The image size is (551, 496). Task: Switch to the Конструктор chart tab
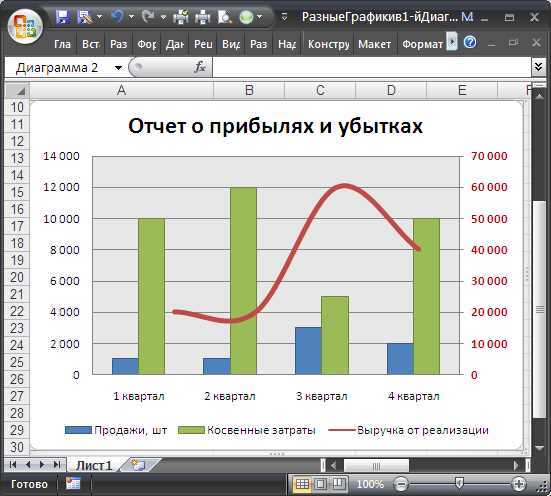(329, 44)
